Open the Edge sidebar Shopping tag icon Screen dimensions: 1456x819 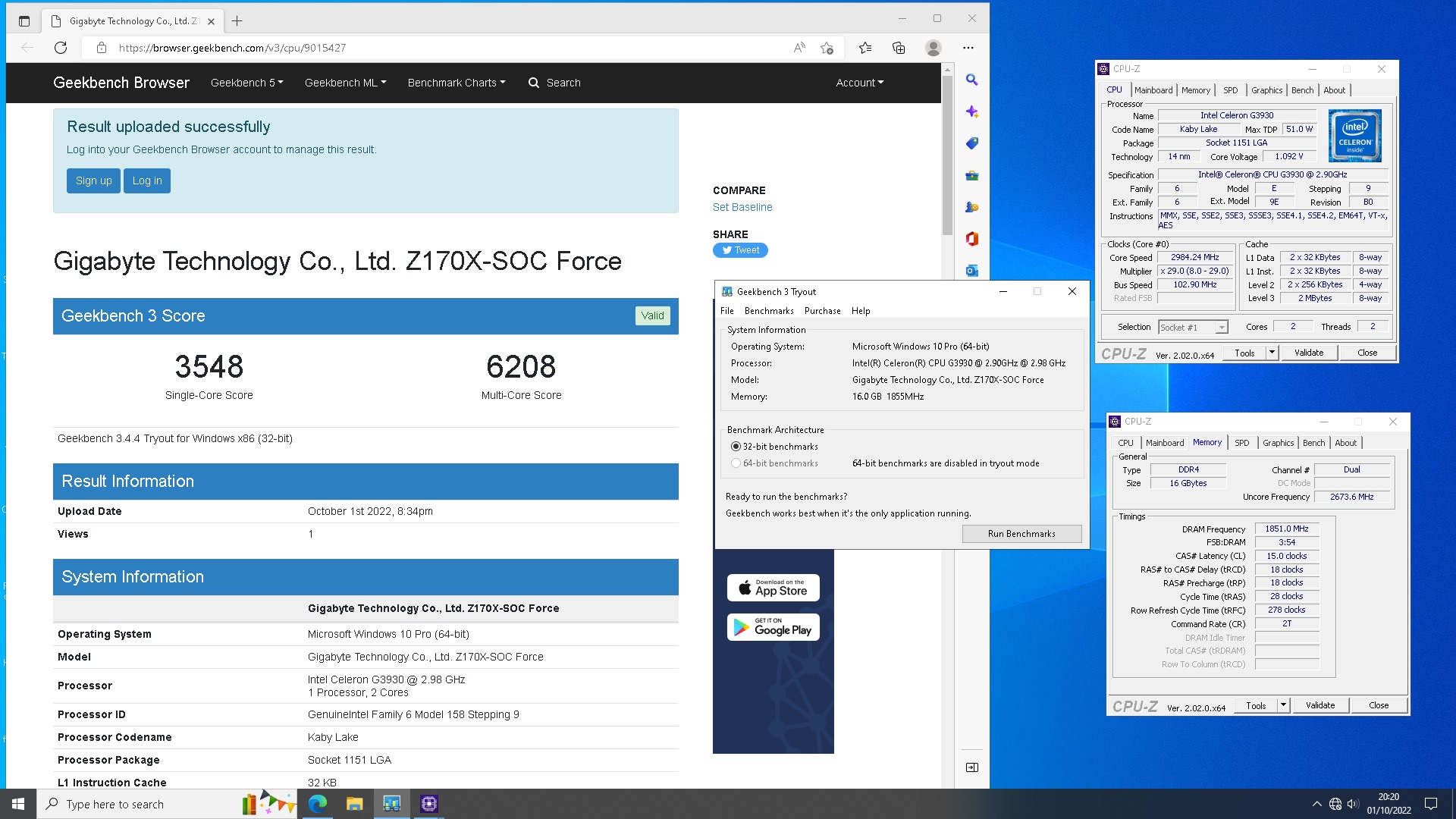pyautogui.click(x=971, y=143)
